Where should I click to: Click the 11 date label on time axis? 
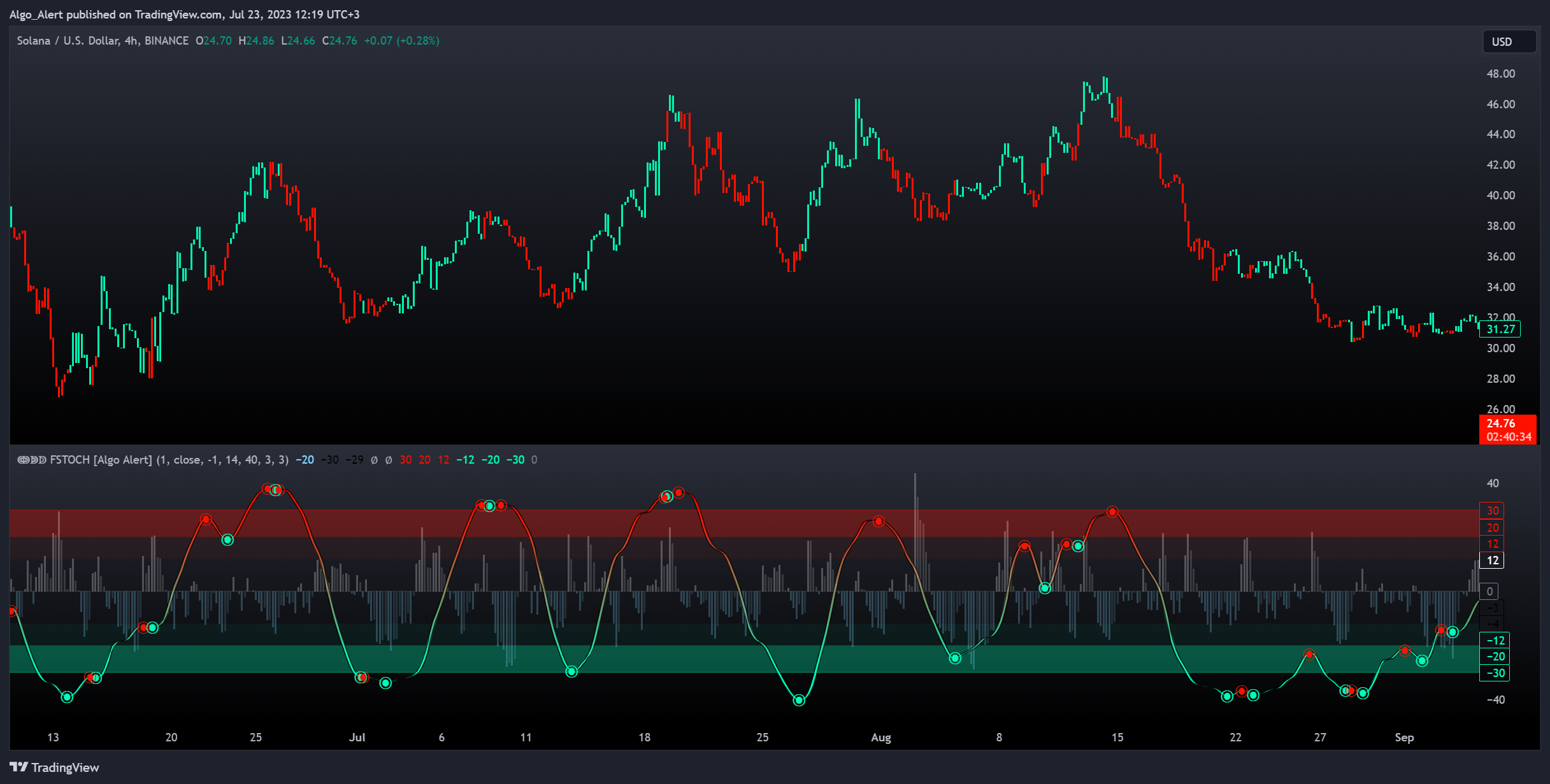[x=526, y=737]
